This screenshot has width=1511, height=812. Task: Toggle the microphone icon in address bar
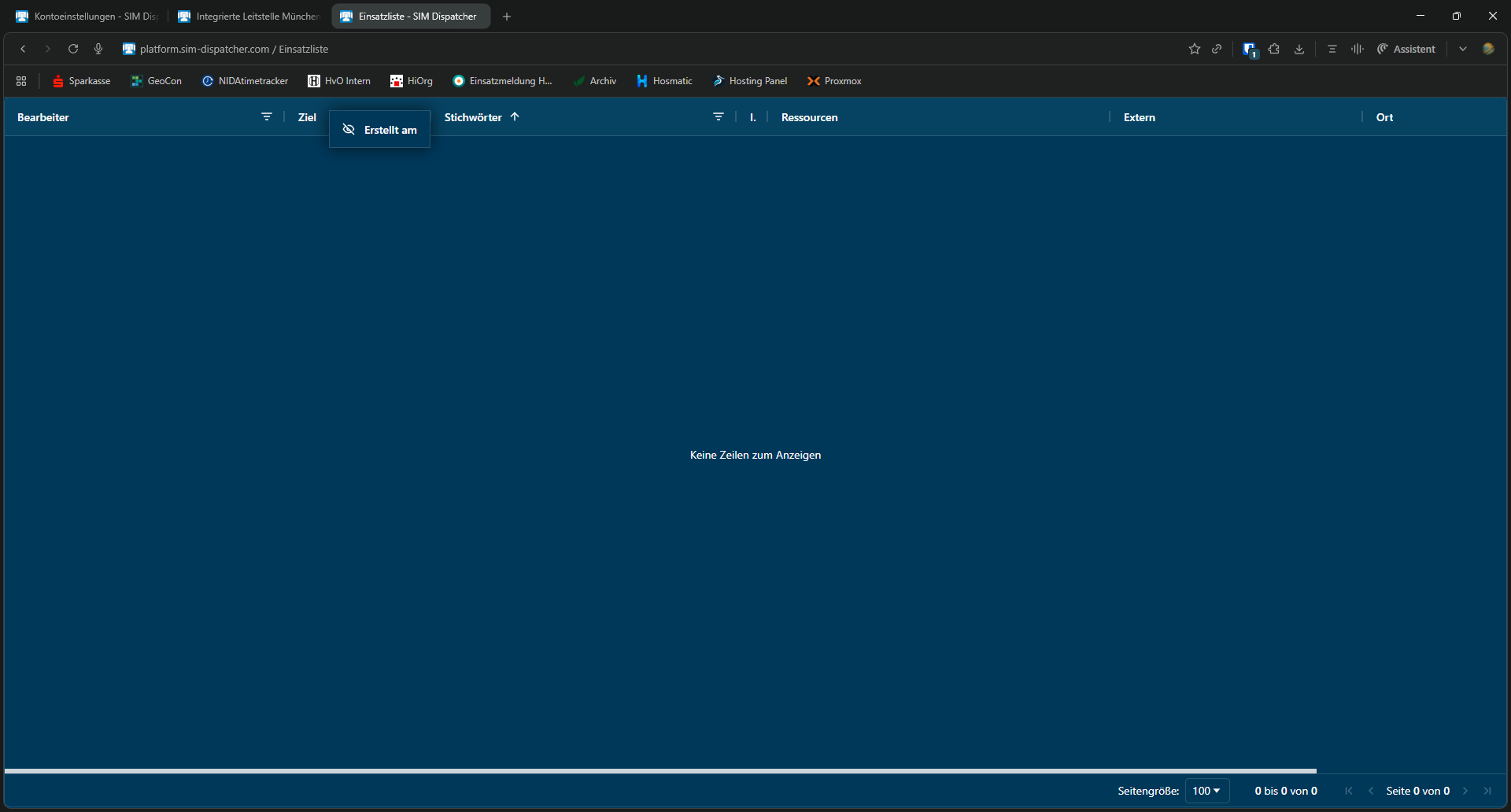click(98, 49)
